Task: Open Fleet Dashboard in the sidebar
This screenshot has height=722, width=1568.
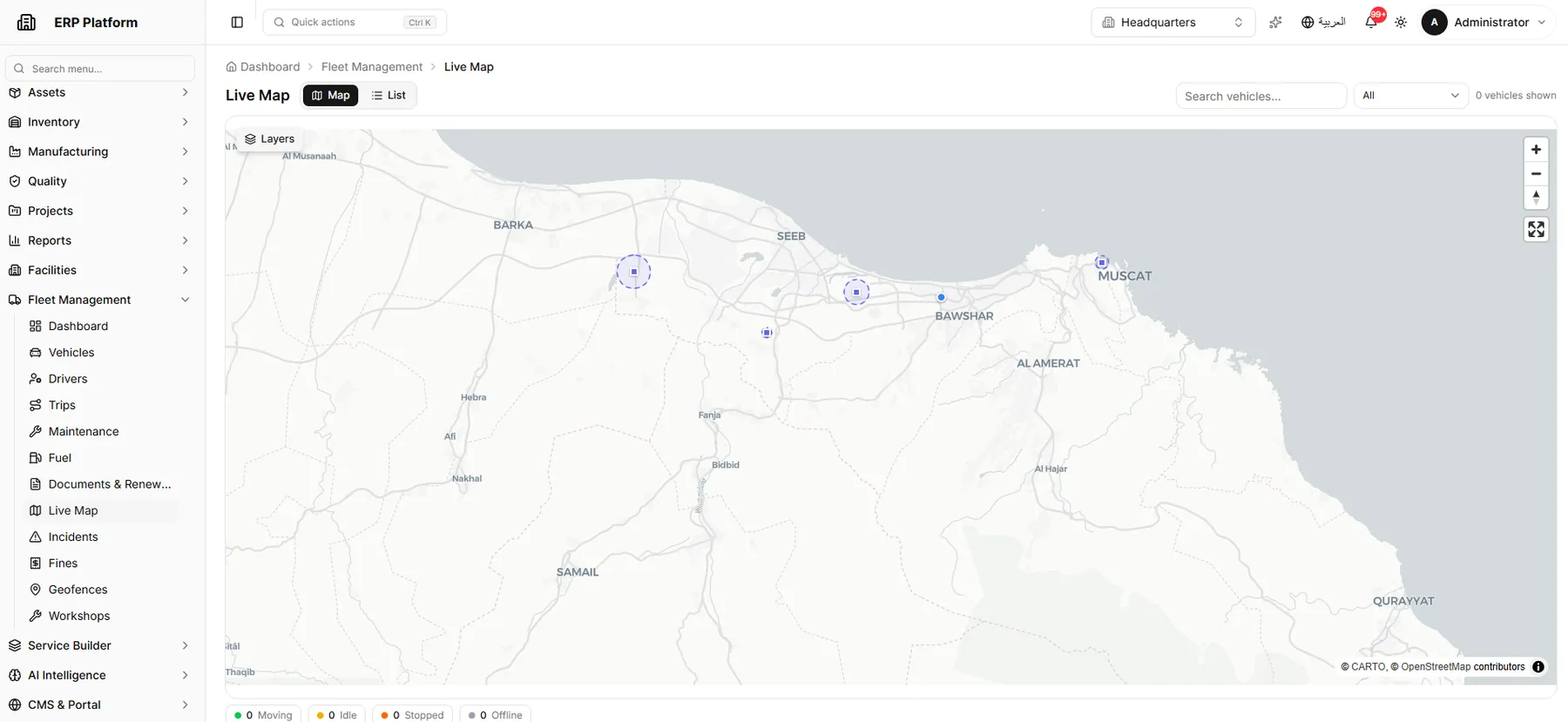Action: (x=102, y=326)
